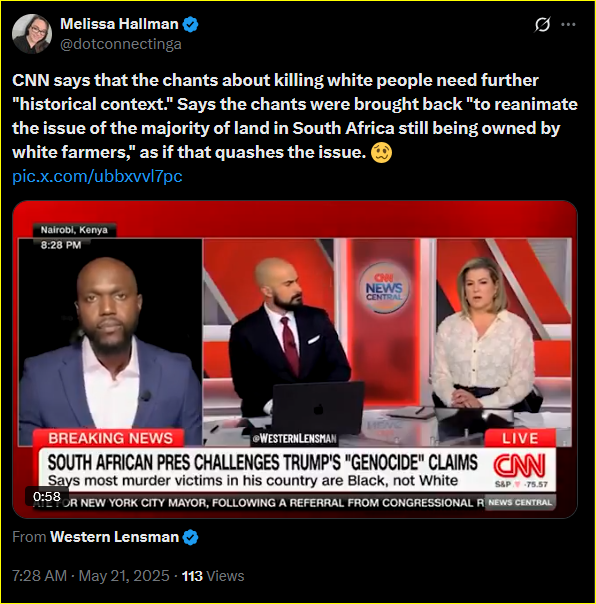The image size is (596, 604).
Task: Click the @WesternLensman watermark in video
Action: click(294, 439)
